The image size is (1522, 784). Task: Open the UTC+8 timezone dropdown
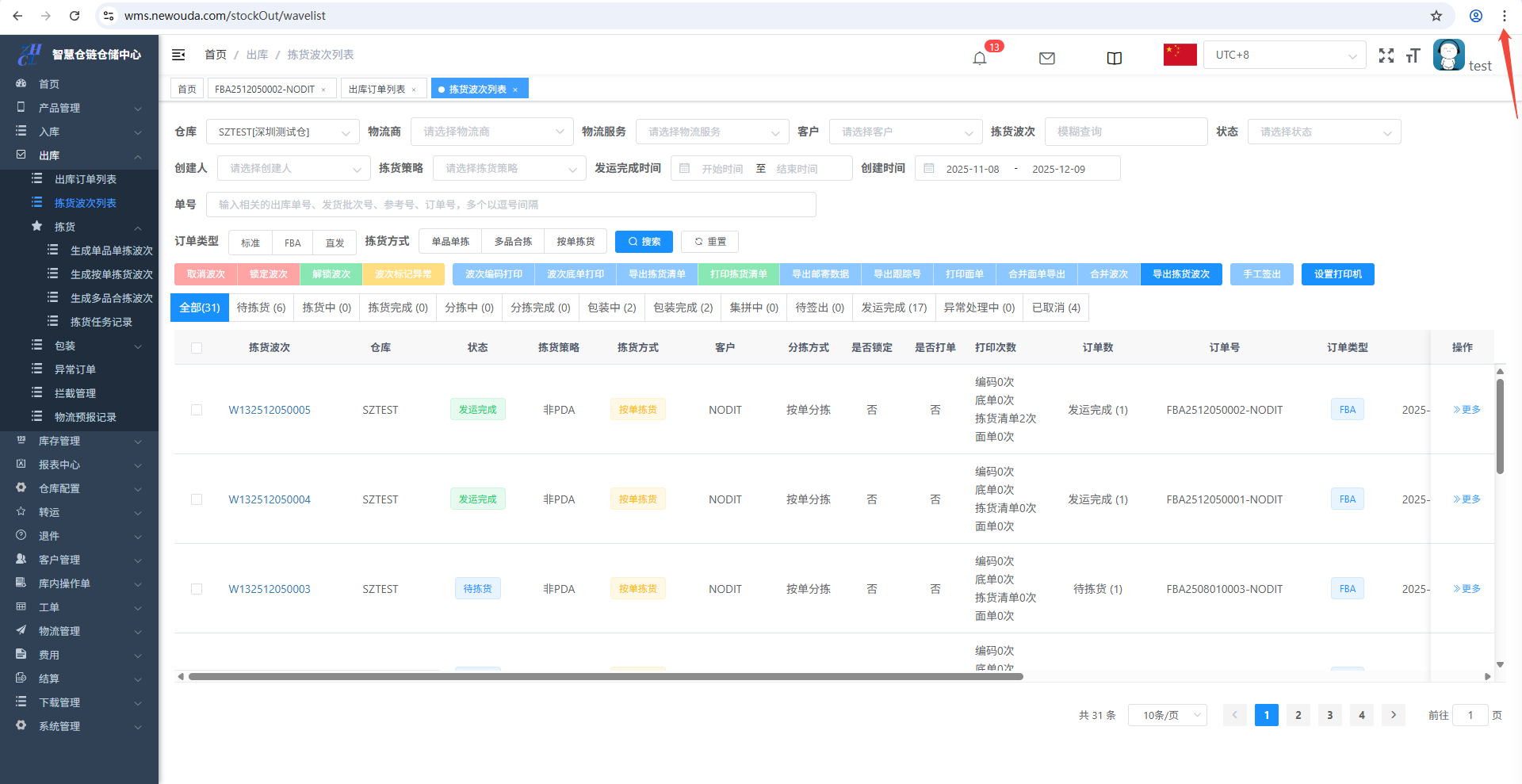coord(1284,55)
